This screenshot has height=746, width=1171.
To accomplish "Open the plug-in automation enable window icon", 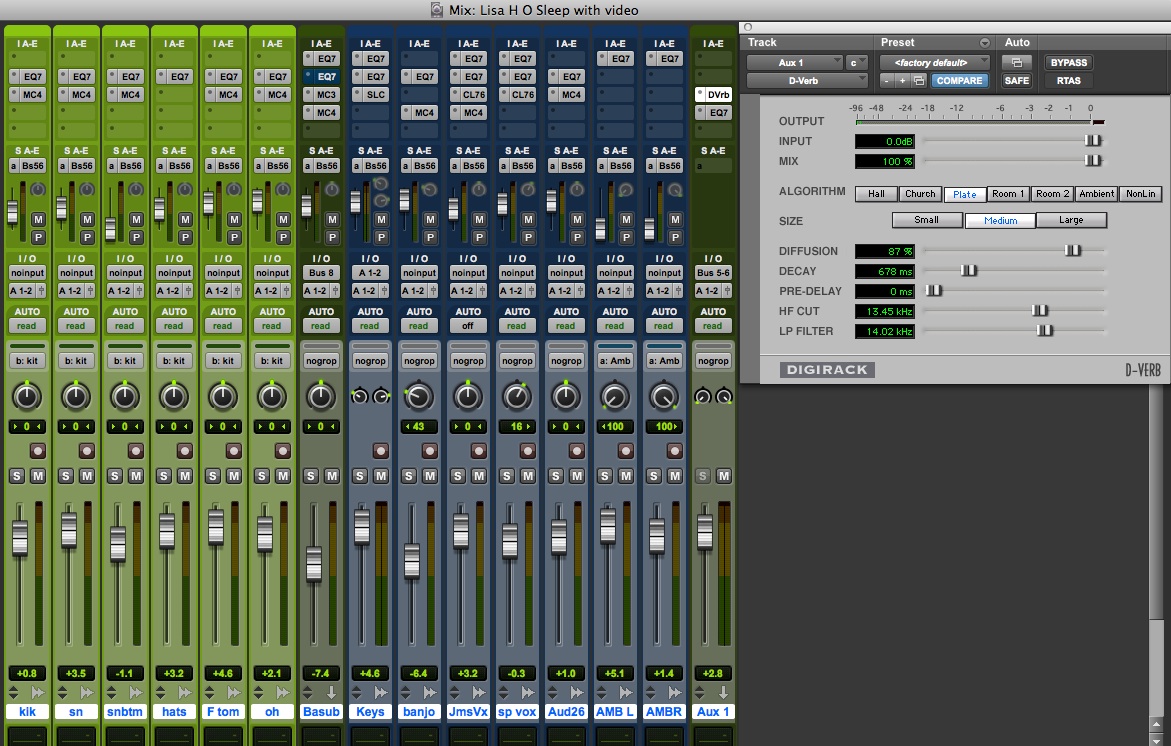I will tap(1016, 63).
